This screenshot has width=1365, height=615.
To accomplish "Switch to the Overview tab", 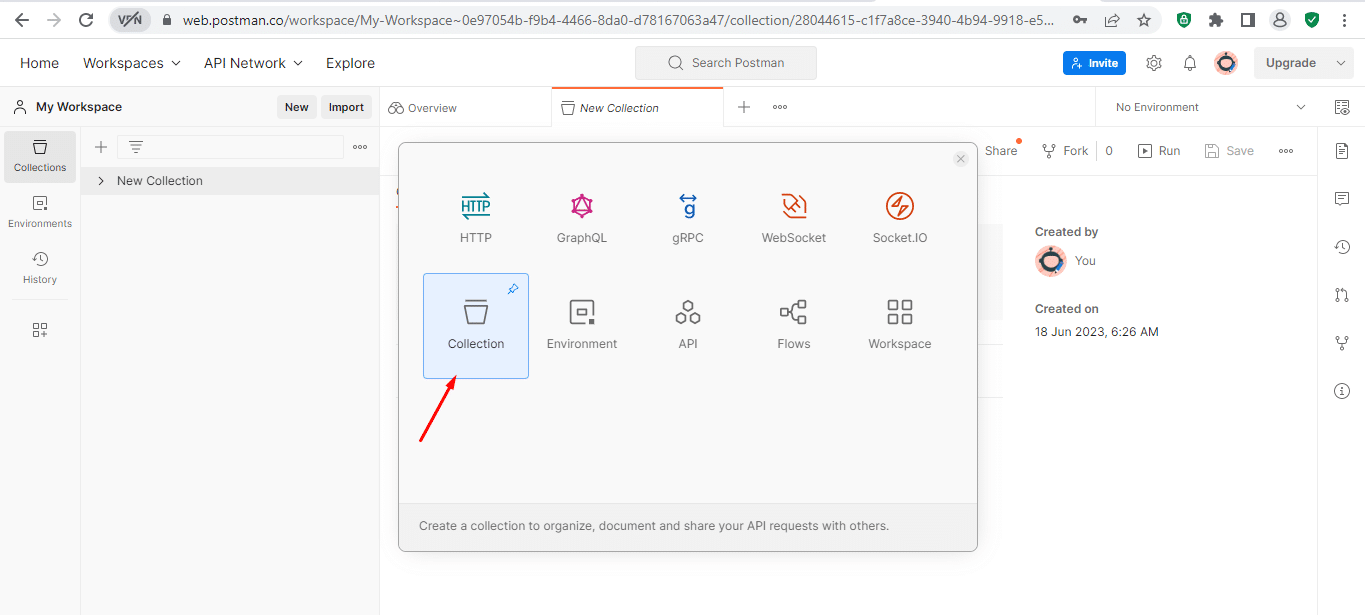I will tap(423, 108).
